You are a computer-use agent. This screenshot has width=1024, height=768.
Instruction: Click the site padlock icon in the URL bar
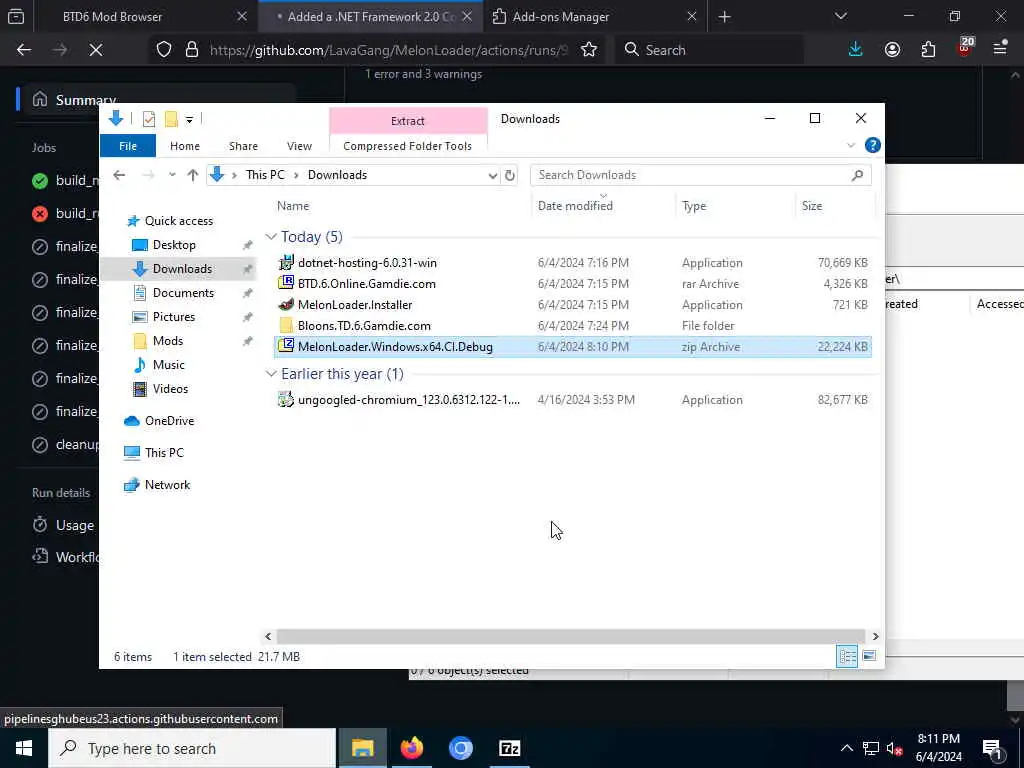click(x=191, y=50)
